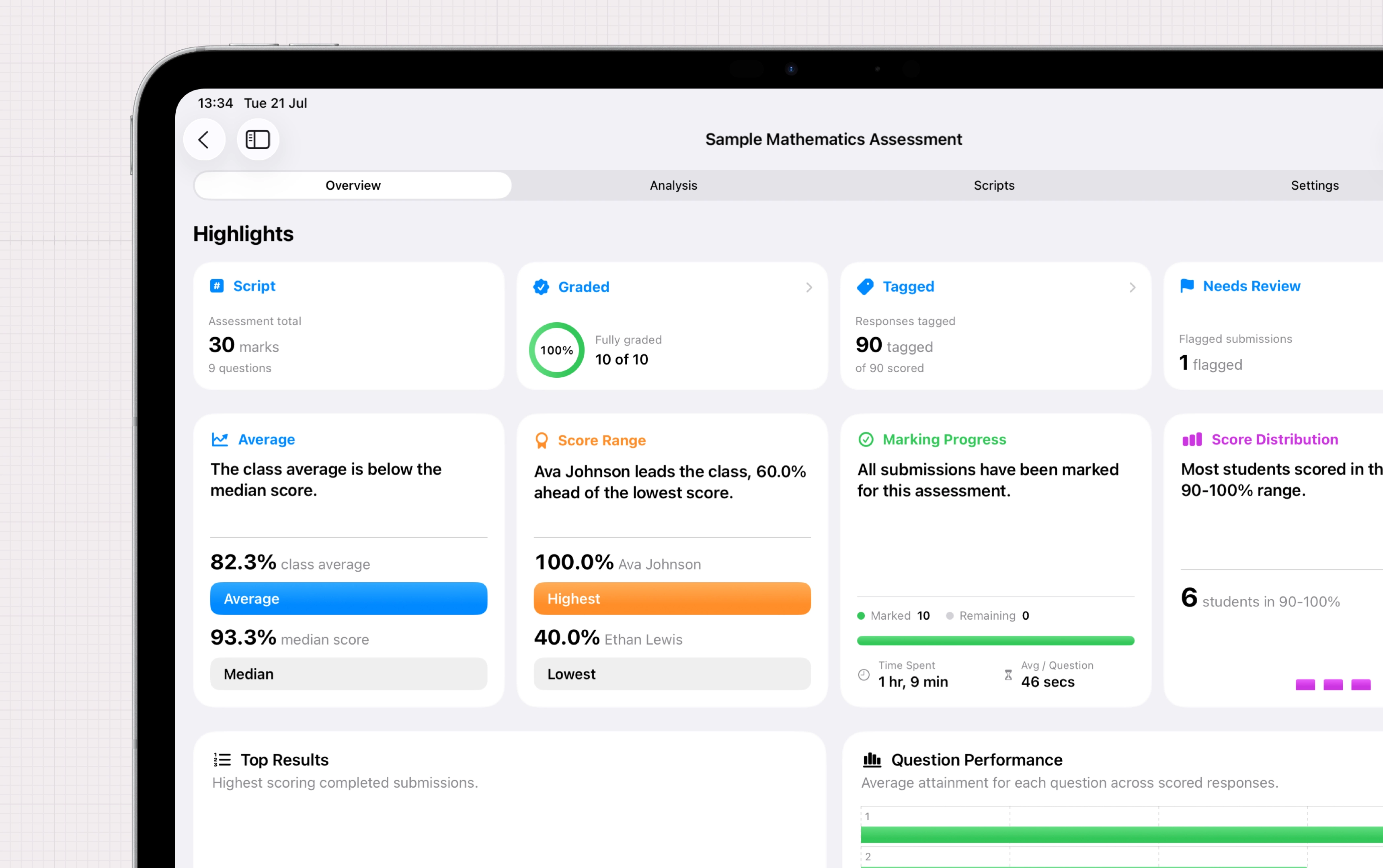Click the '46 secs' average value
The image size is (1383, 868).
coord(1048,682)
